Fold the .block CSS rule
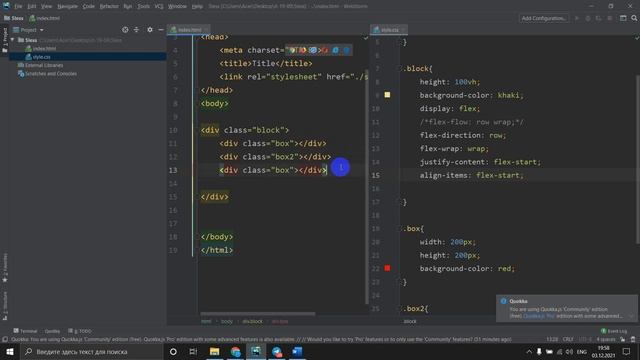The height and width of the screenshot is (360, 640). [x=401, y=69]
